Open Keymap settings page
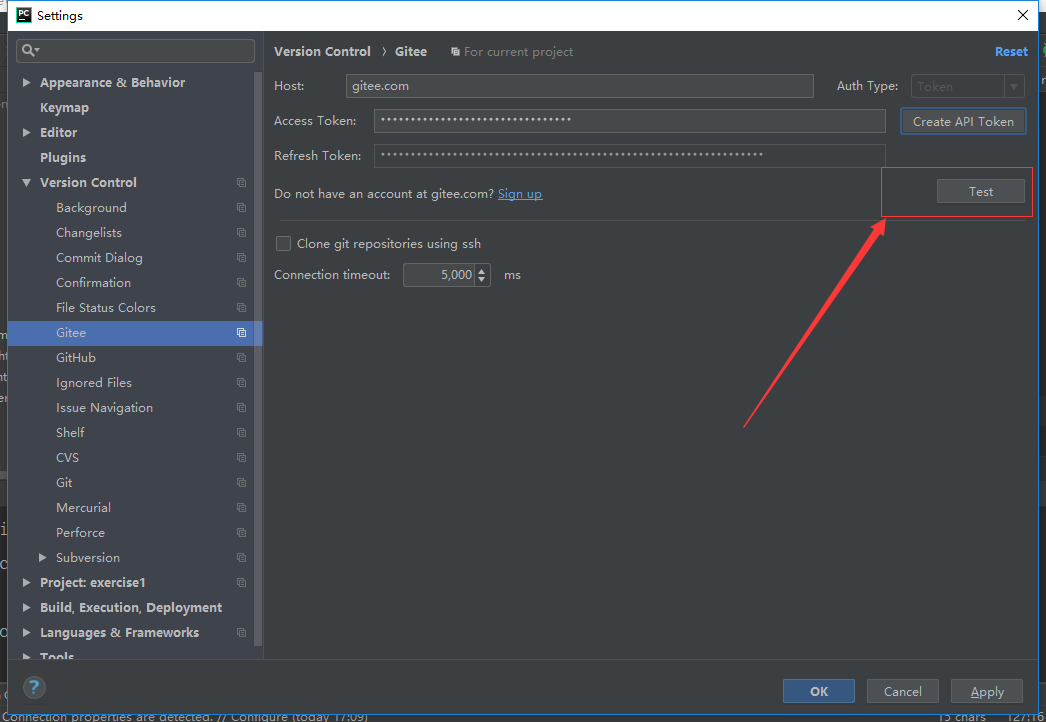This screenshot has width=1046, height=722. pos(64,107)
